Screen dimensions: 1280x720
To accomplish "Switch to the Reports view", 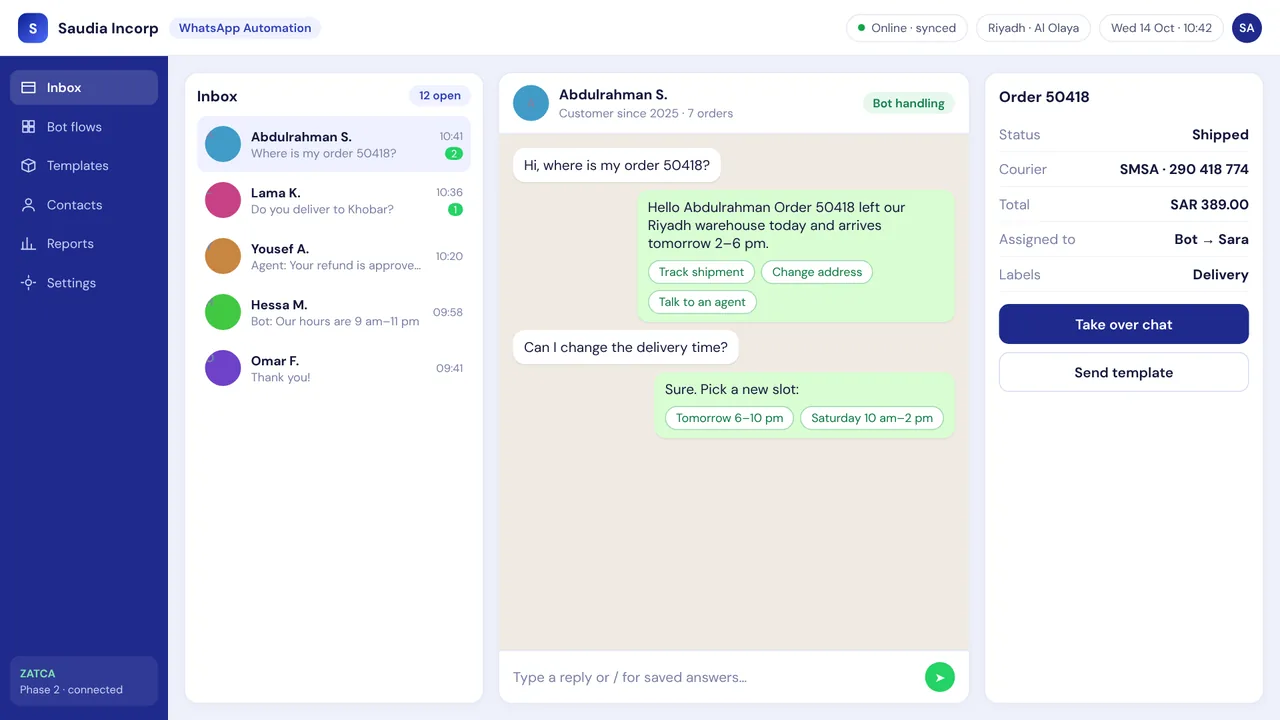I will 84,244.
